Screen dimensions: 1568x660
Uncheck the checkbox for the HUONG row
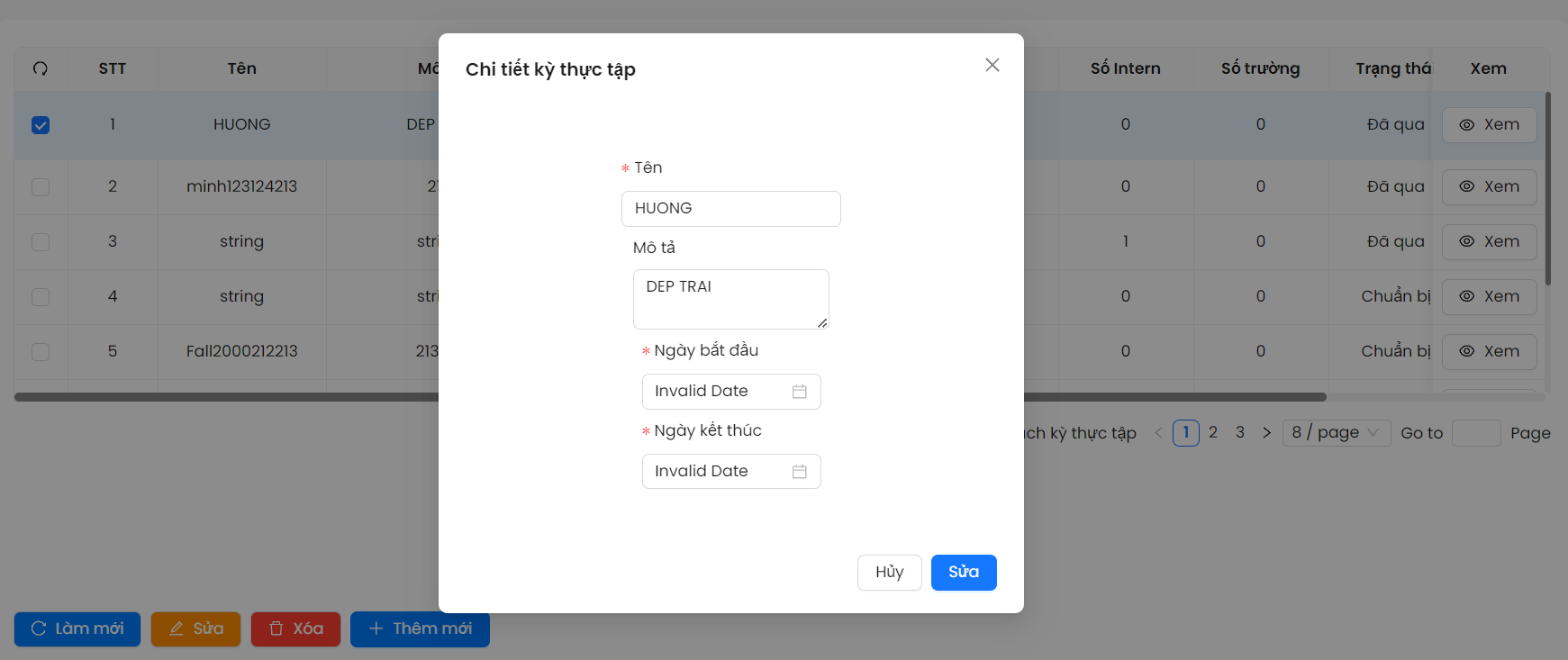coord(41,125)
